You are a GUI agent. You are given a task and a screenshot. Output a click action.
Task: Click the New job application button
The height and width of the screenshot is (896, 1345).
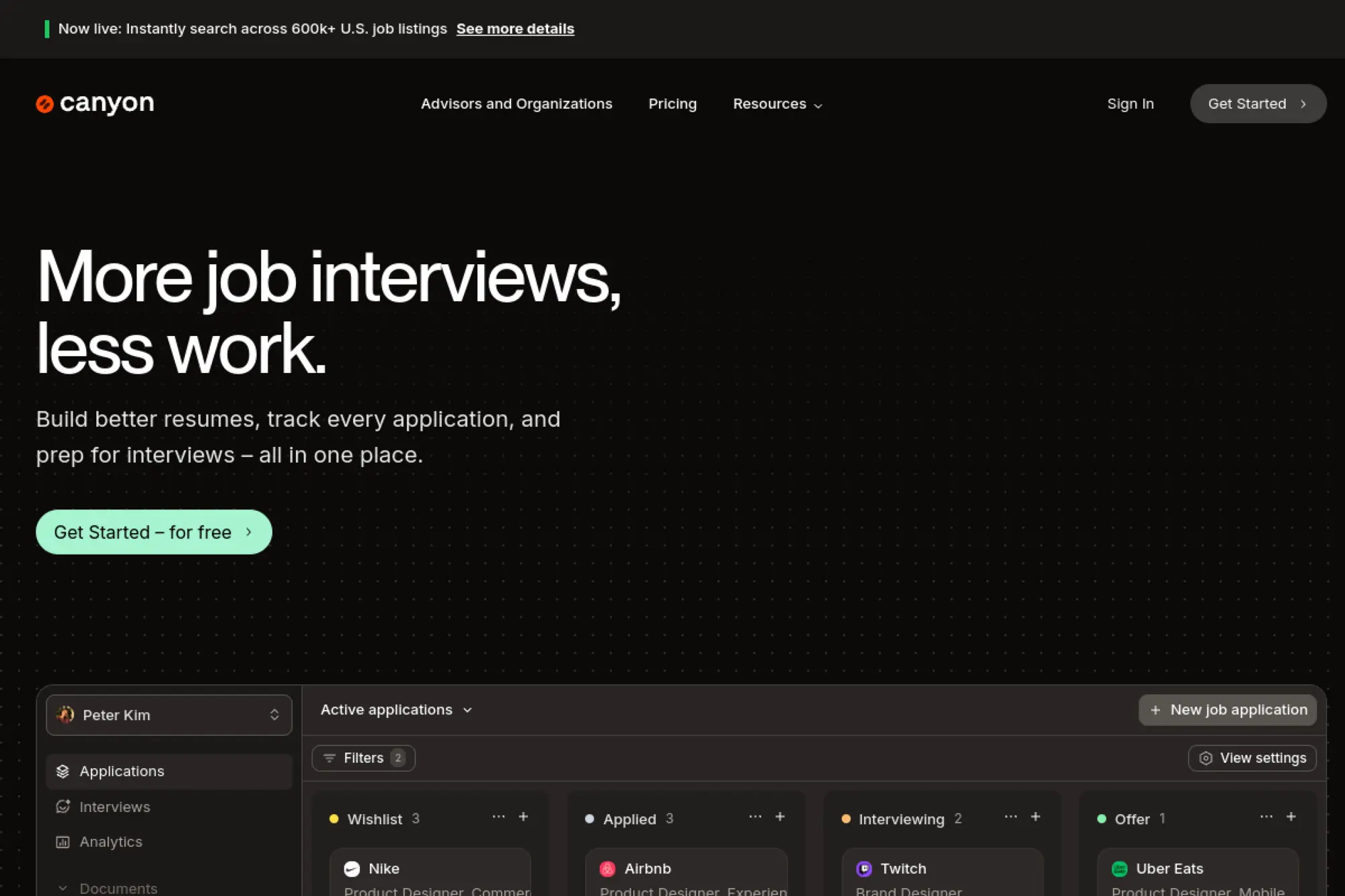(1227, 710)
